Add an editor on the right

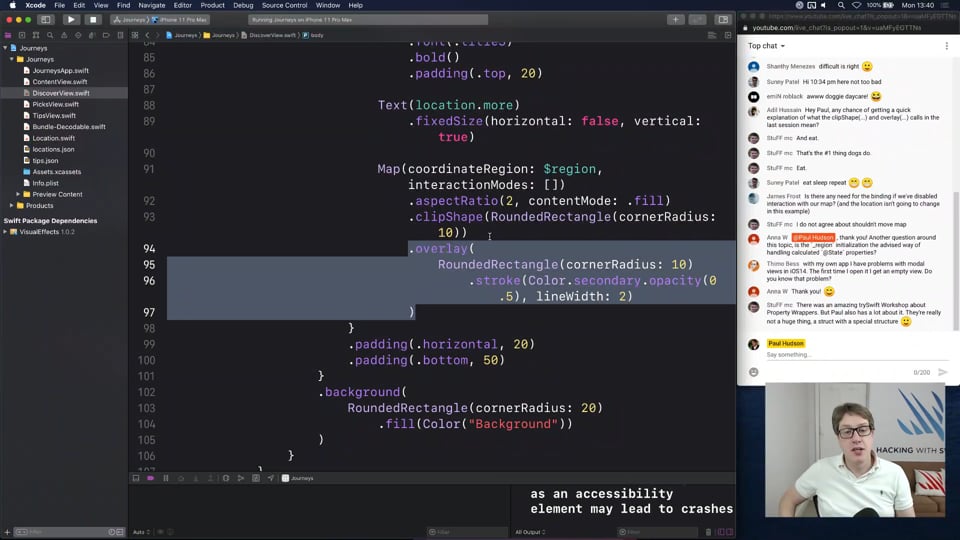point(728,36)
